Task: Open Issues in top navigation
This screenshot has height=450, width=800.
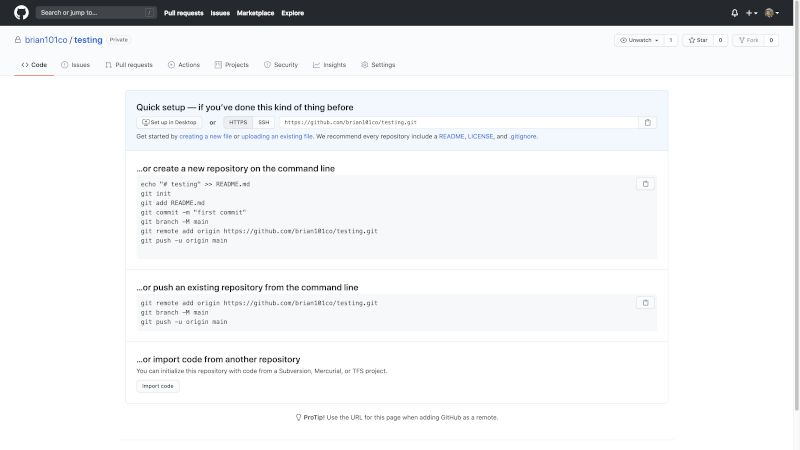Action: 220,13
